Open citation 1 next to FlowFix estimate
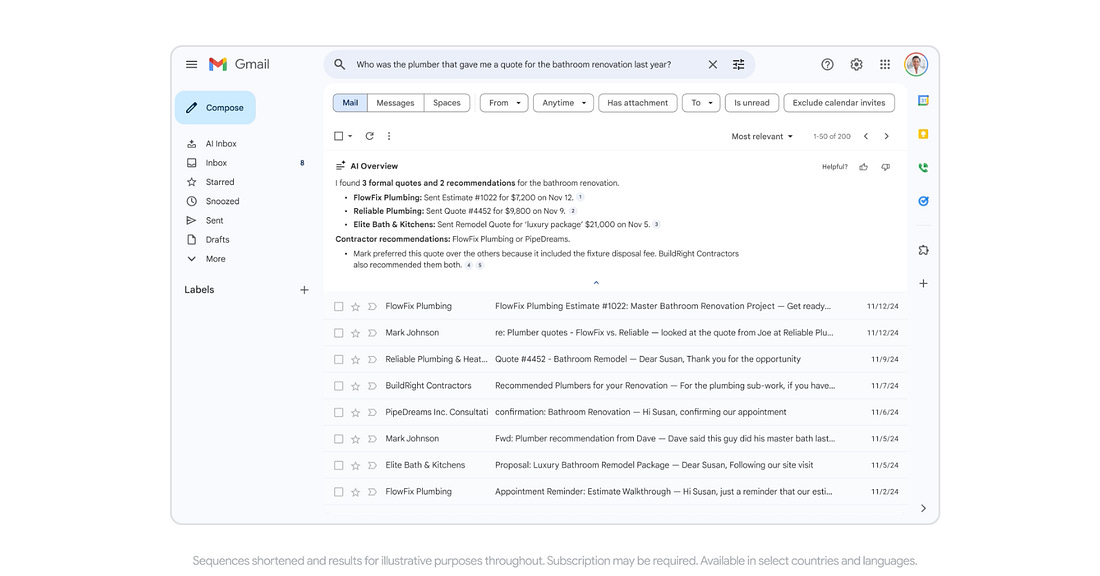This screenshot has height=576, width=1100. (580, 197)
